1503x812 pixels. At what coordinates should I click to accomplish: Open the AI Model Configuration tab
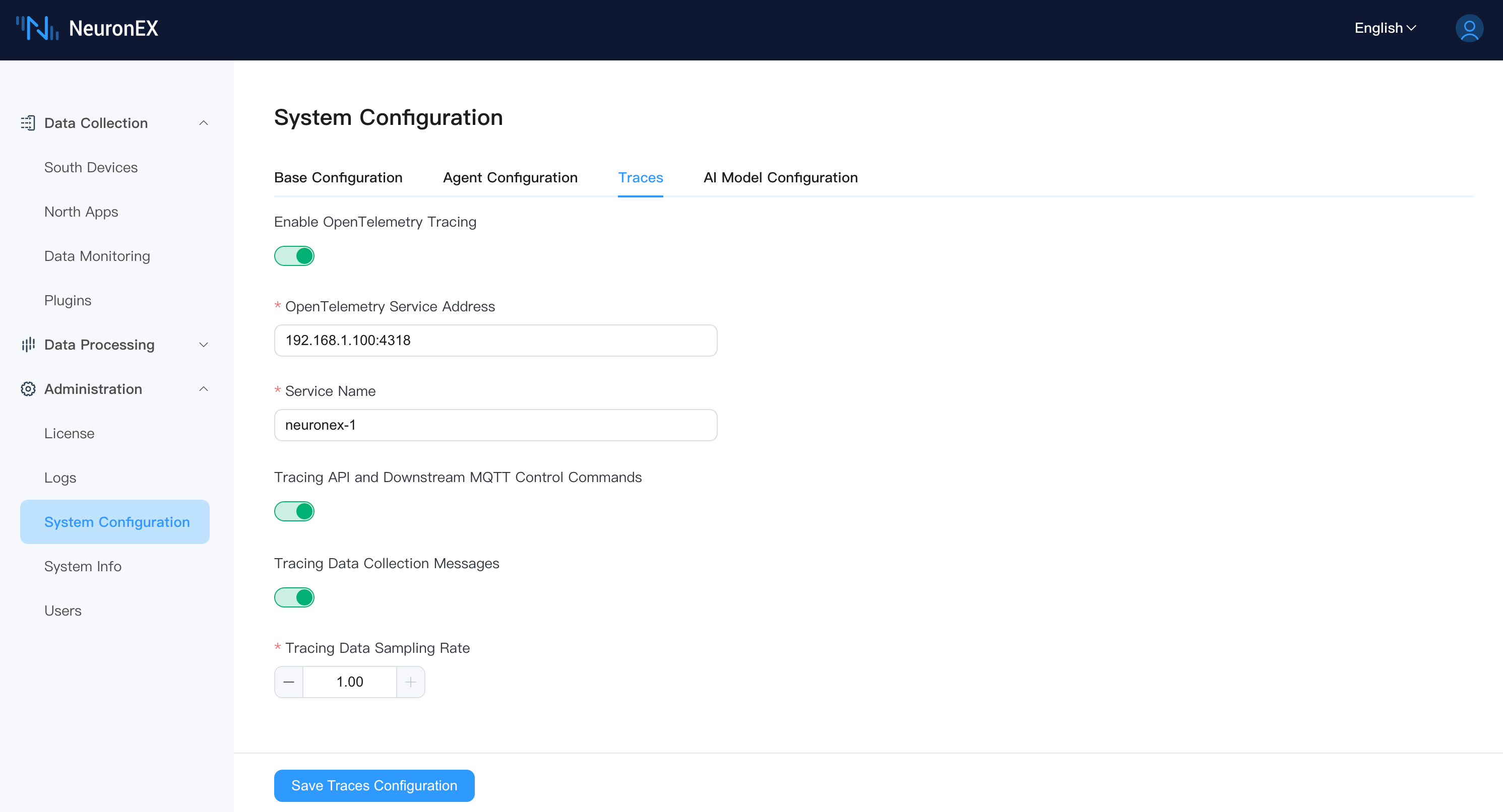click(x=780, y=177)
